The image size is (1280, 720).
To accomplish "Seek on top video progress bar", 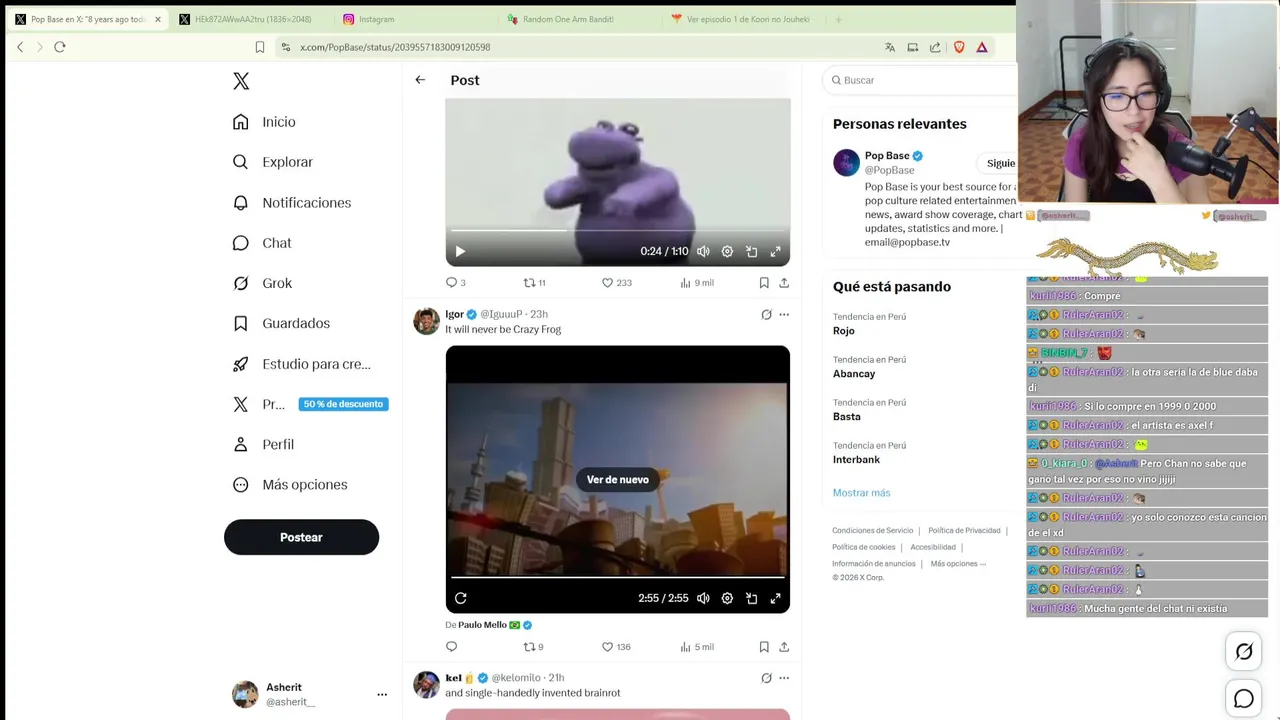I will click(617, 230).
